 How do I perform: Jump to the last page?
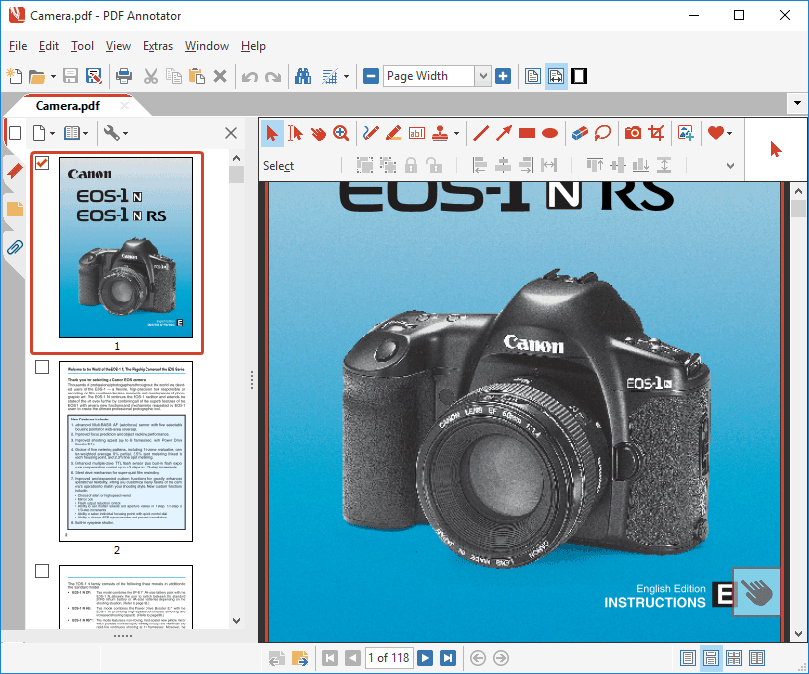[448, 658]
